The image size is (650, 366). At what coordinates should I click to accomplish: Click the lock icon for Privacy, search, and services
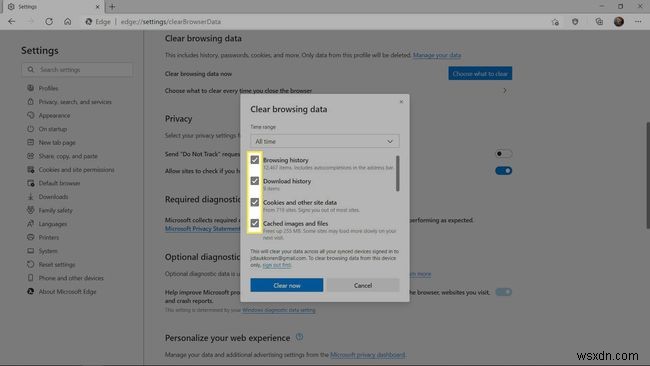click(30, 102)
